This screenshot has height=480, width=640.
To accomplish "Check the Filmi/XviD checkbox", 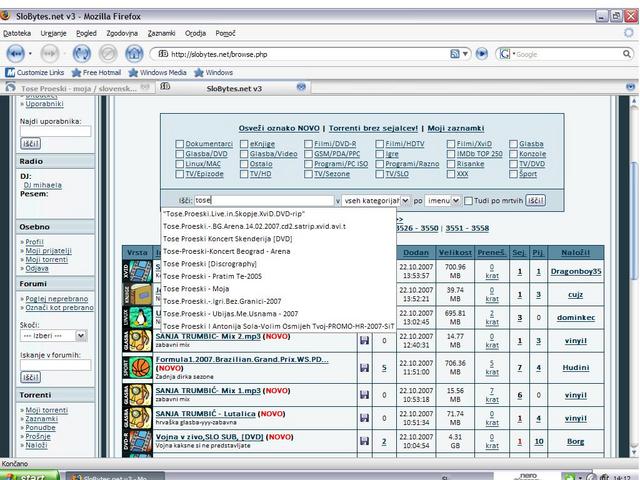I will tap(451, 144).
